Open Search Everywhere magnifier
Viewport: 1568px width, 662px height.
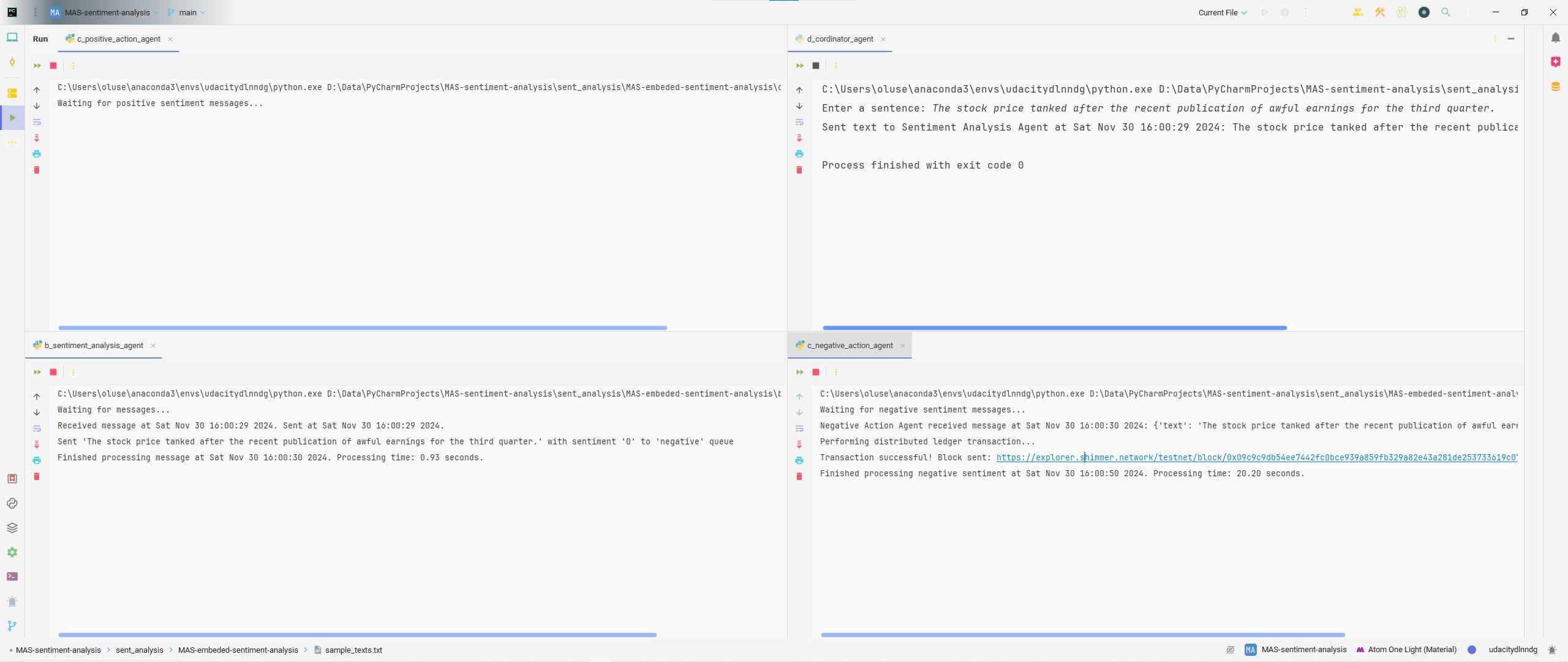point(1446,12)
